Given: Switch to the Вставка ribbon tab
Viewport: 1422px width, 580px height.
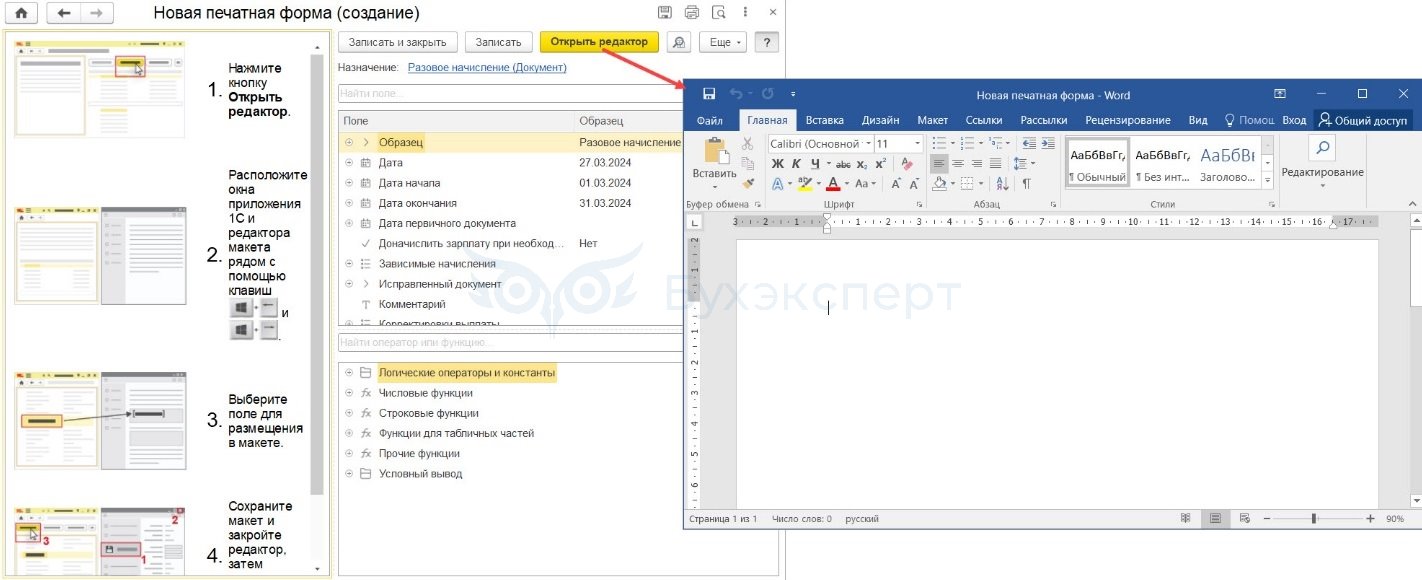Looking at the screenshot, I should [825, 121].
